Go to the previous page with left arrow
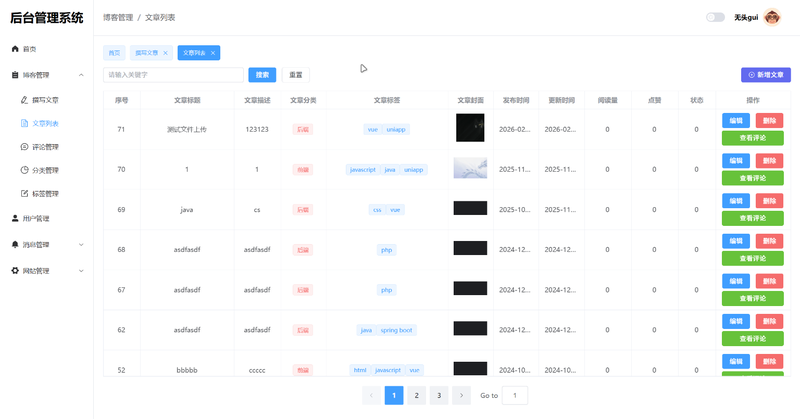Screen dimensions: 800x419 (x=371, y=396)
